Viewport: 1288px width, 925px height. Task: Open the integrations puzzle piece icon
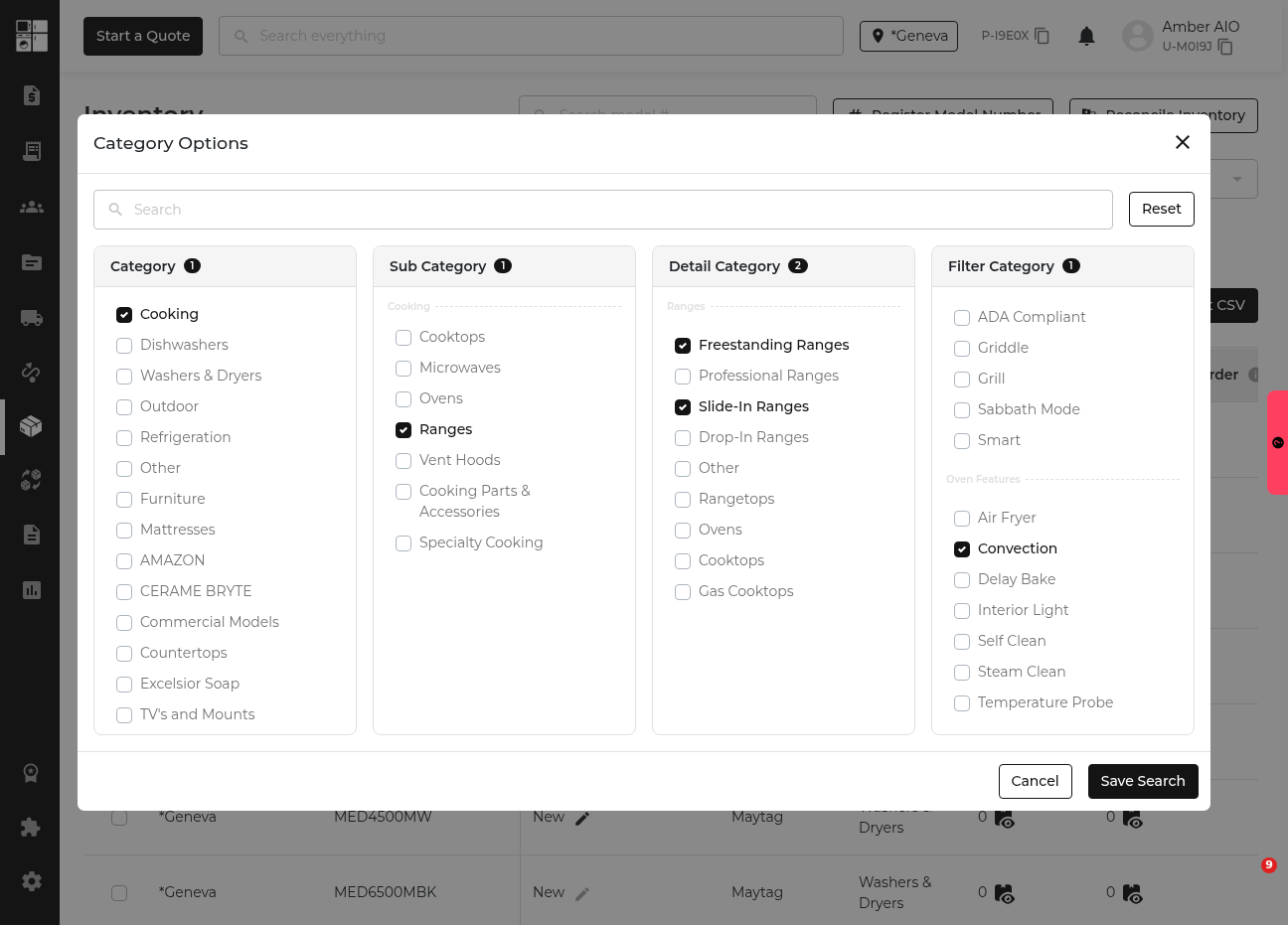31,827
